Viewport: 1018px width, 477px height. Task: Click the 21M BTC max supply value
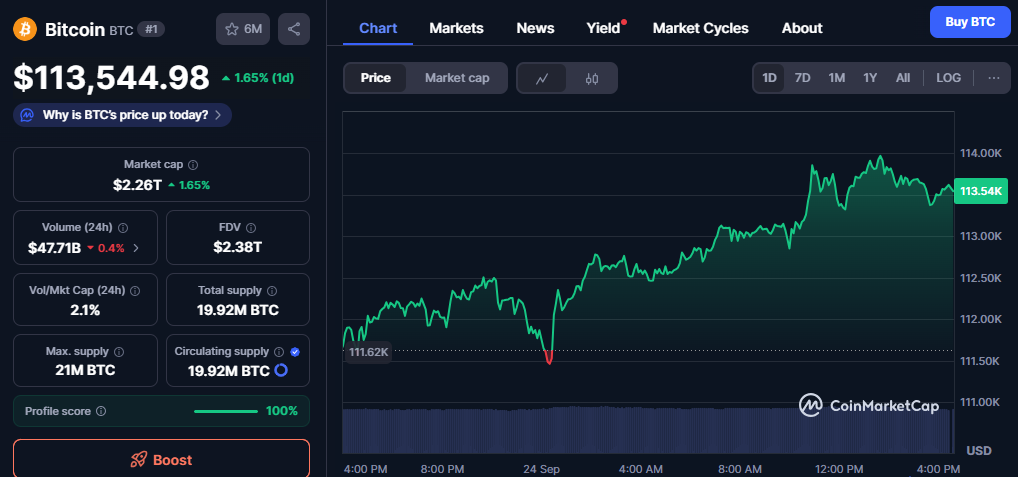[85, 371]
